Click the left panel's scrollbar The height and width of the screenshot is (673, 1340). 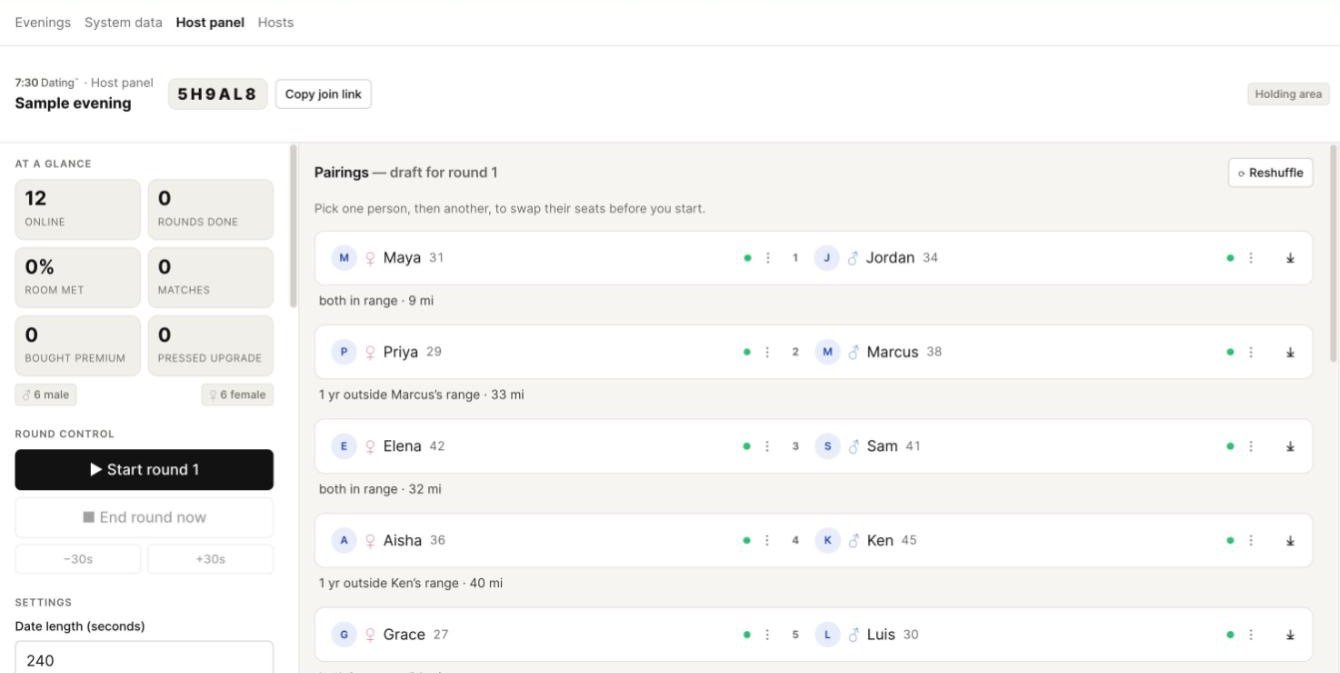(293, 226)
